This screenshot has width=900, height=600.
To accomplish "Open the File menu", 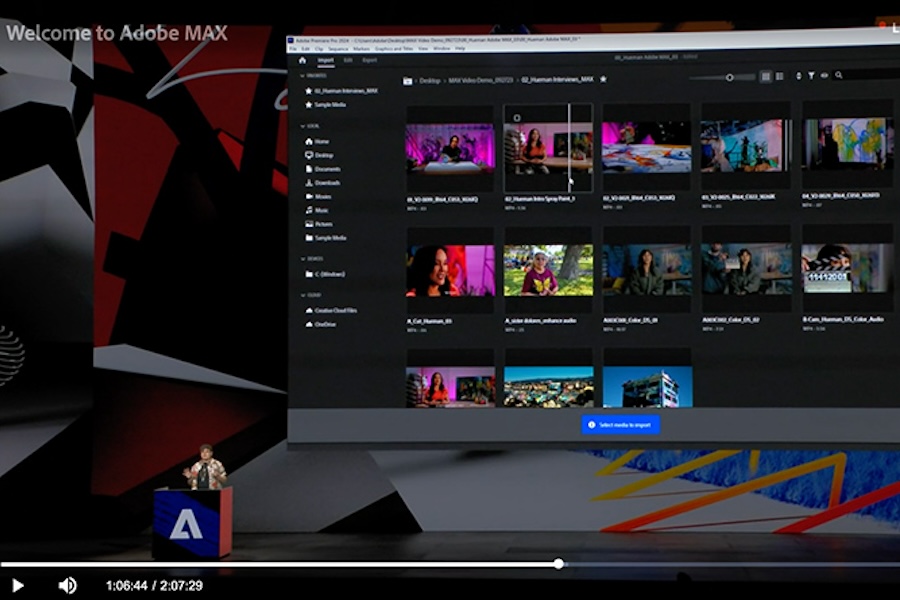I will 293,49.
